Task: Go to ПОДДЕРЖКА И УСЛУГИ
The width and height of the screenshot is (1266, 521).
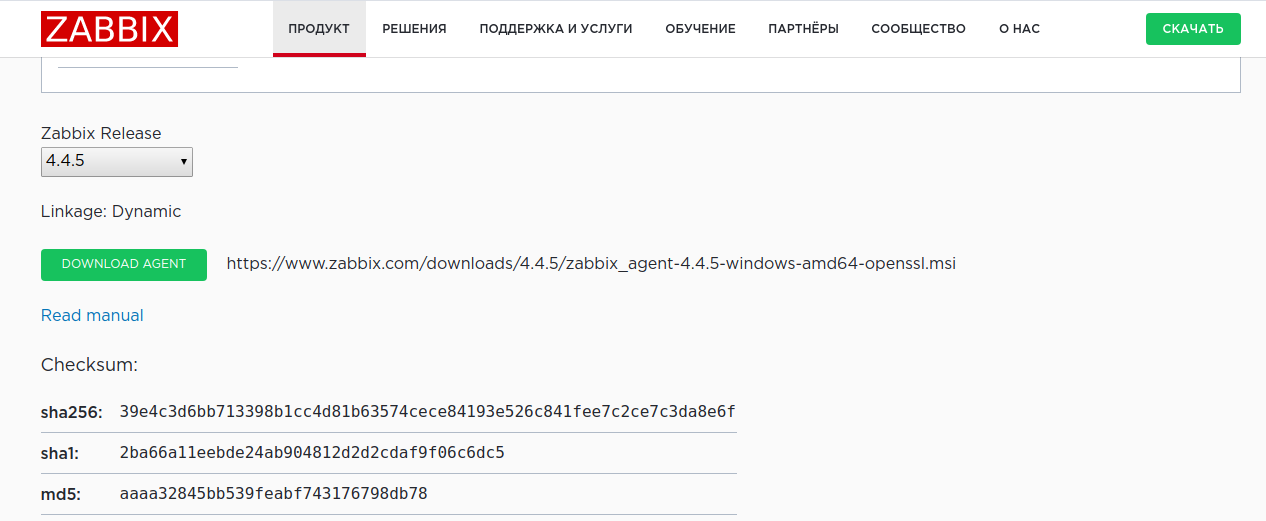Action: point(556,29)
